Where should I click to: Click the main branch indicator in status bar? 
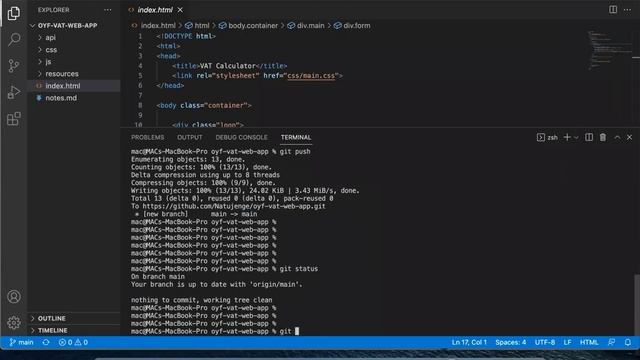[22, 342]
